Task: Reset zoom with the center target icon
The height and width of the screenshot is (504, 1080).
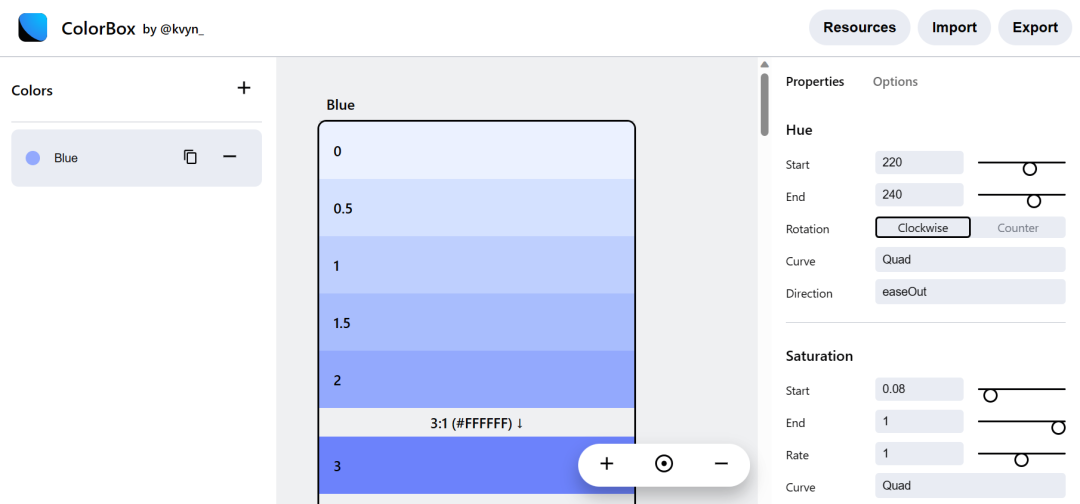Action: click(664, 464)
